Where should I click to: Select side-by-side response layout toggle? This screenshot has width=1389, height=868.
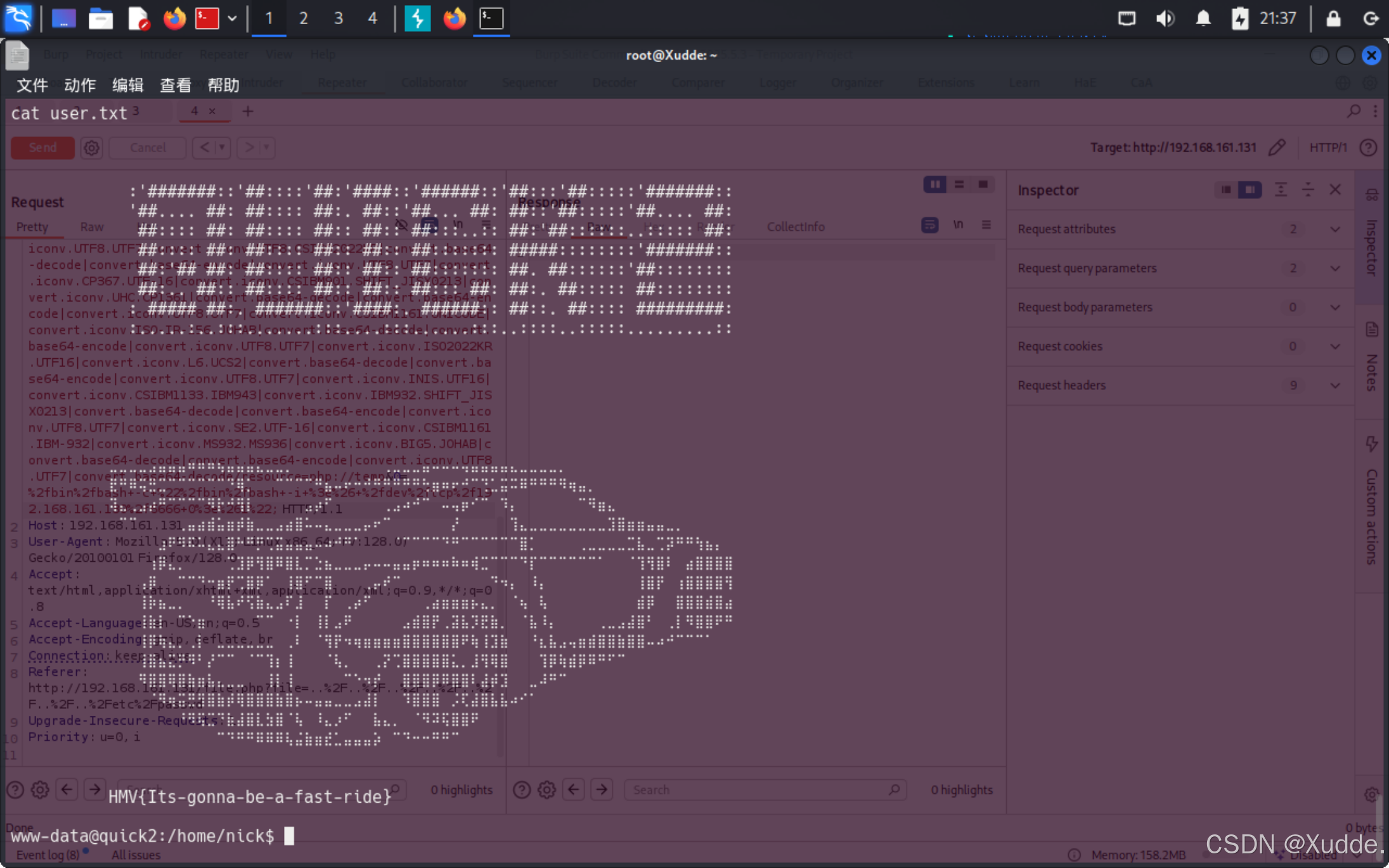point(934,185)
